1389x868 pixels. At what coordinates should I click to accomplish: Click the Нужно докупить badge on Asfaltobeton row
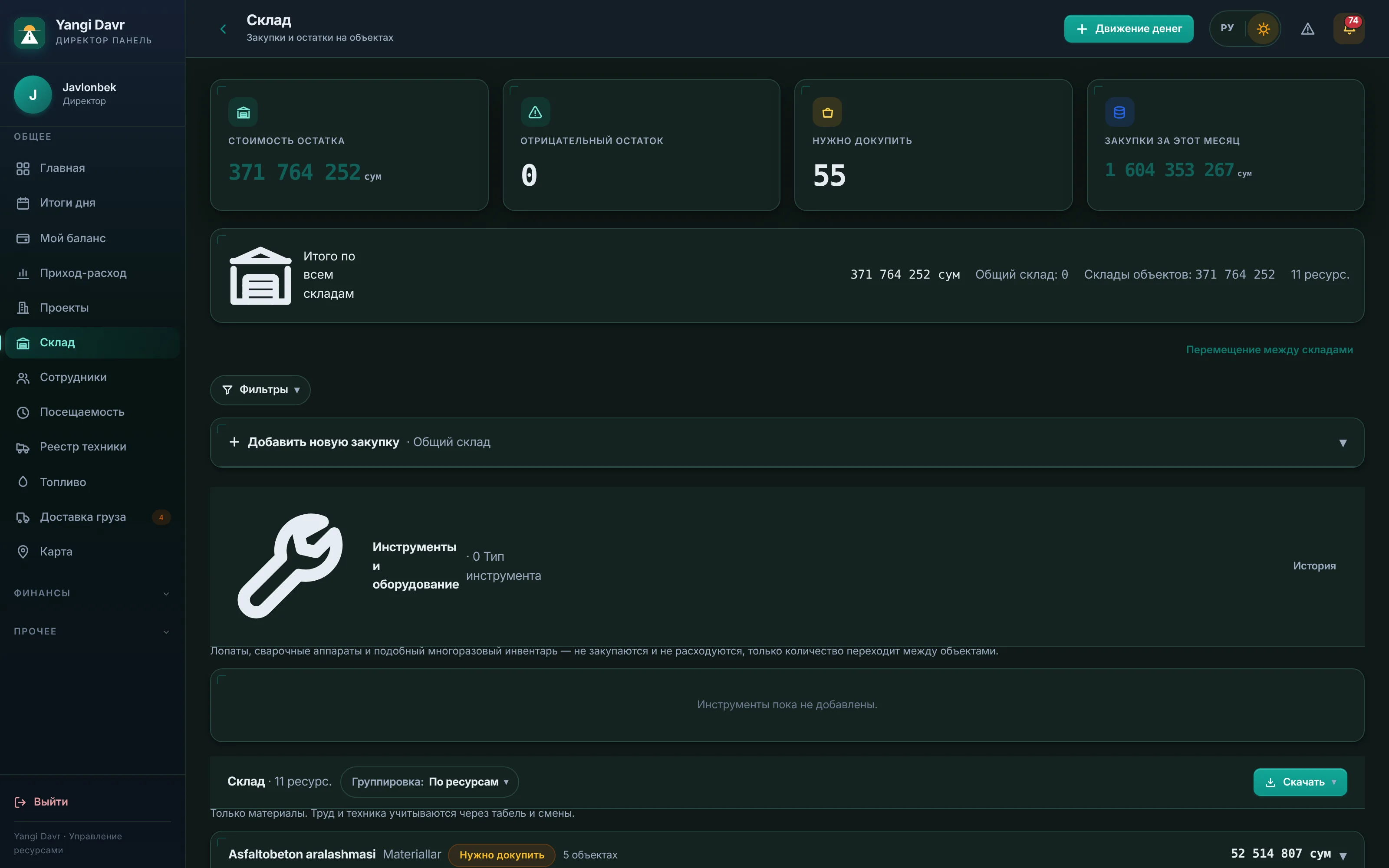tap(502, 855)
